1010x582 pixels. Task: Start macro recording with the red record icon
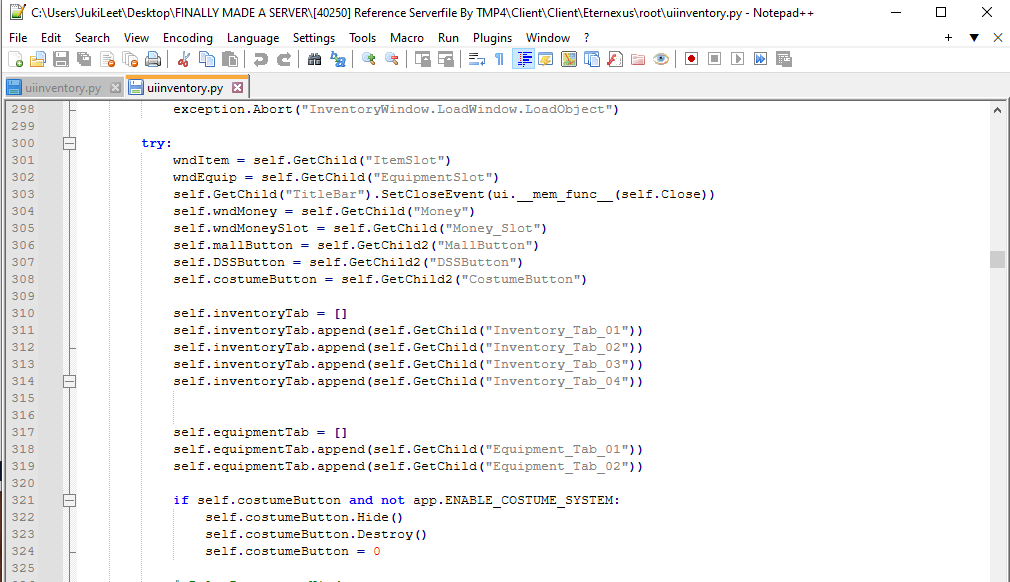pyautogui.click(x=691, y=59)
